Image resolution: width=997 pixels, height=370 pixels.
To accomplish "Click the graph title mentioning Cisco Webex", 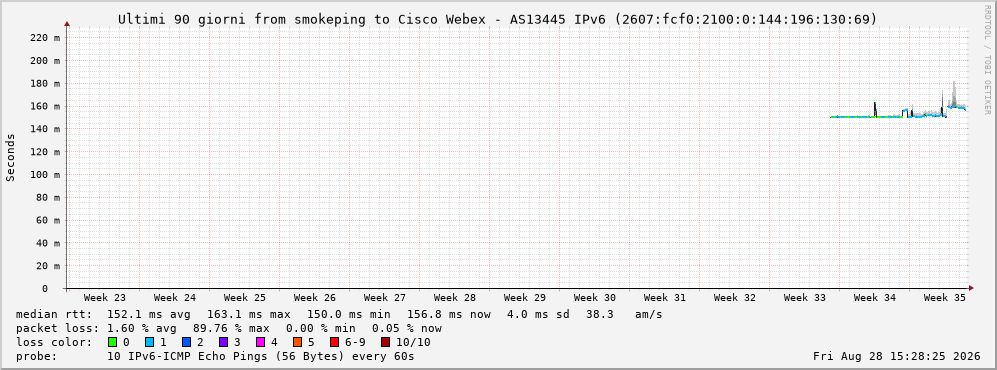I will point(498,20).
